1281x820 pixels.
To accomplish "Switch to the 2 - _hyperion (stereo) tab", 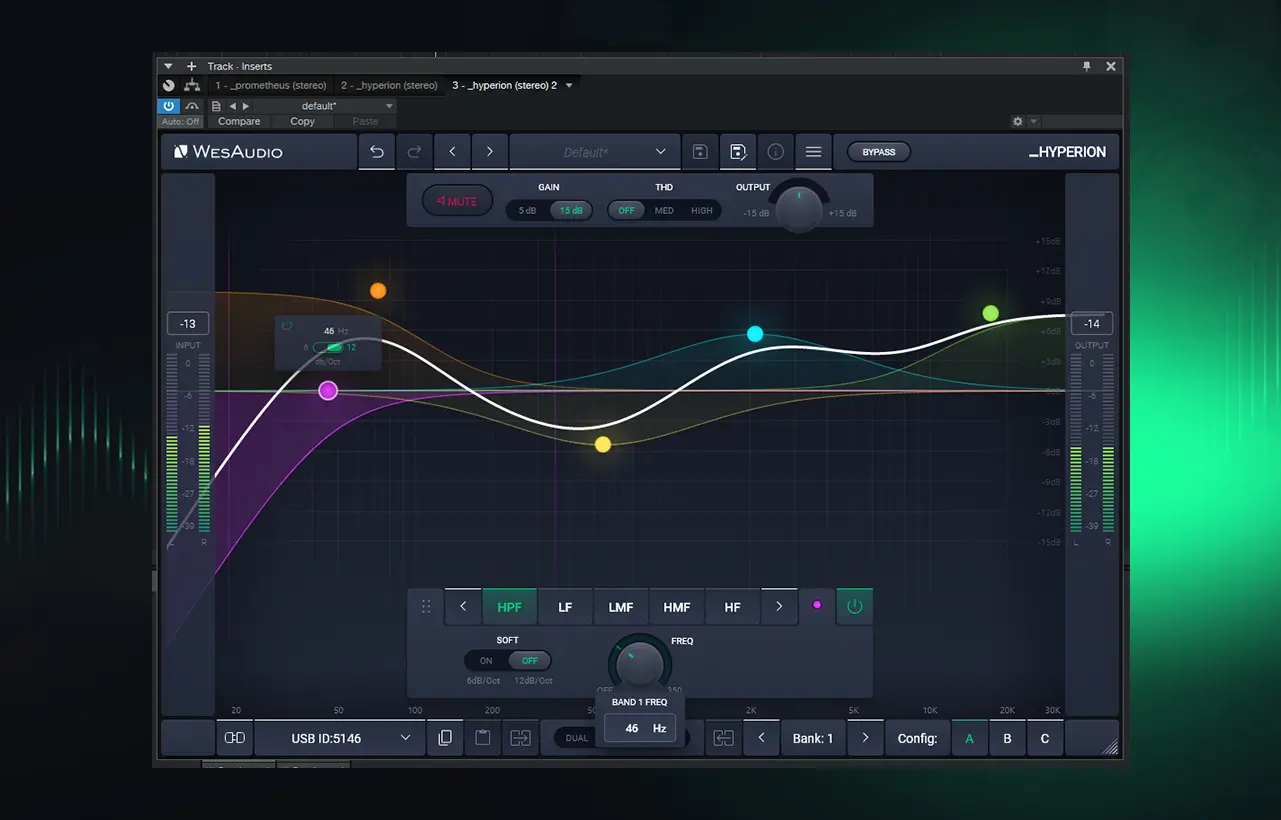I will (389, 85).
